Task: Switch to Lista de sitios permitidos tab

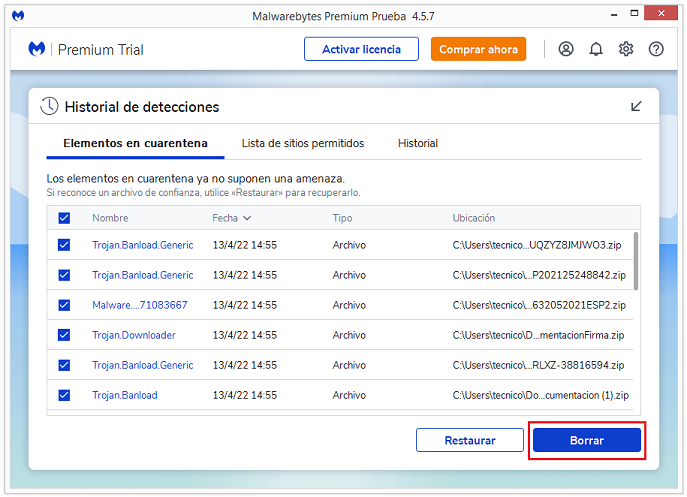Action: (x=302, y=143)
